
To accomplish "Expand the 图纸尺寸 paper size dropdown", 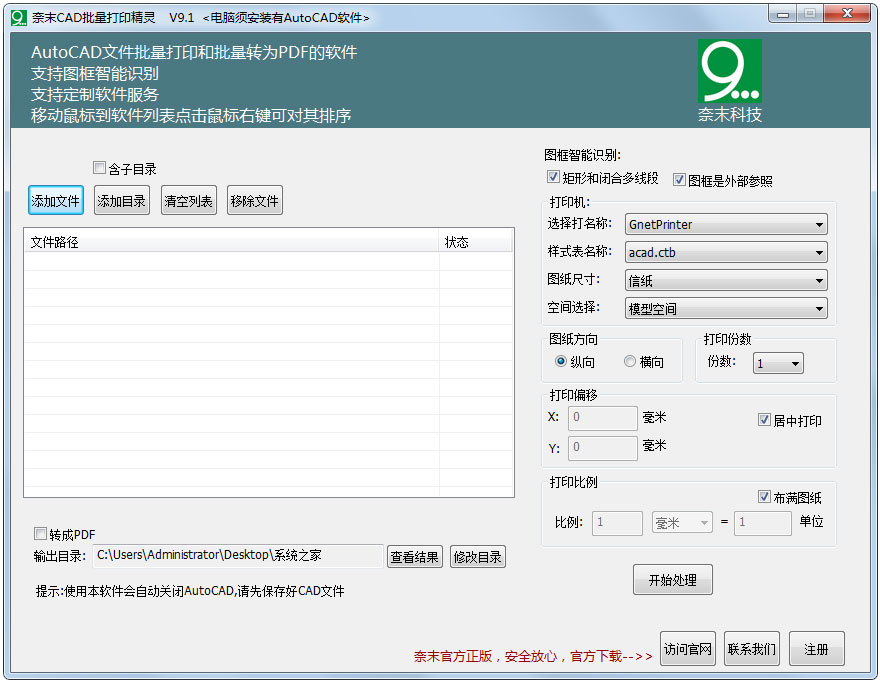I will [820, 280].
